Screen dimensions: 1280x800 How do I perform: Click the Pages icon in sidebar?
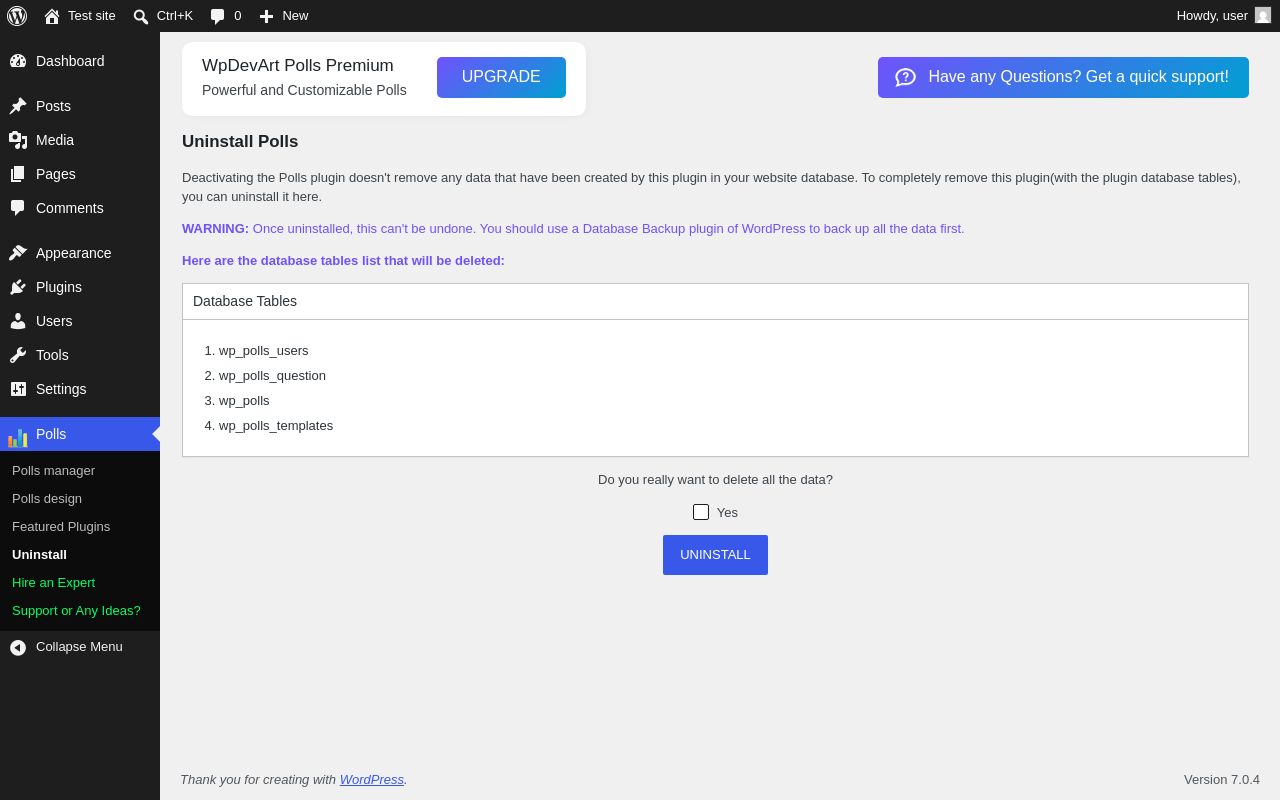[18, 174]
